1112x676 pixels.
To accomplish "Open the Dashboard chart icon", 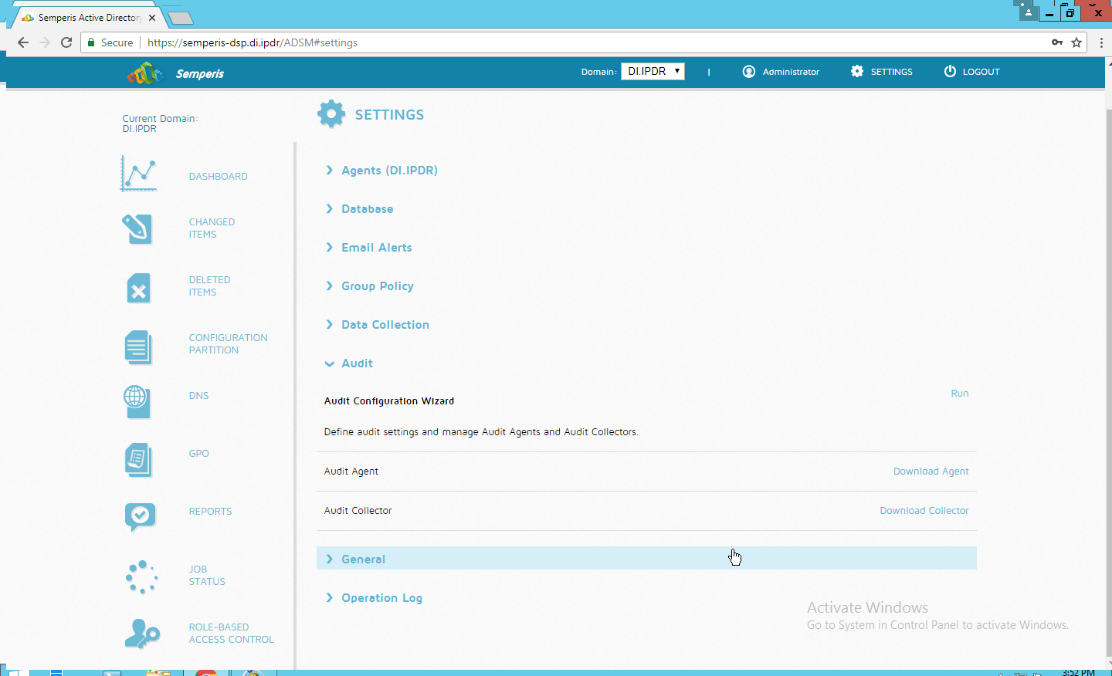I will click(139, 174).
